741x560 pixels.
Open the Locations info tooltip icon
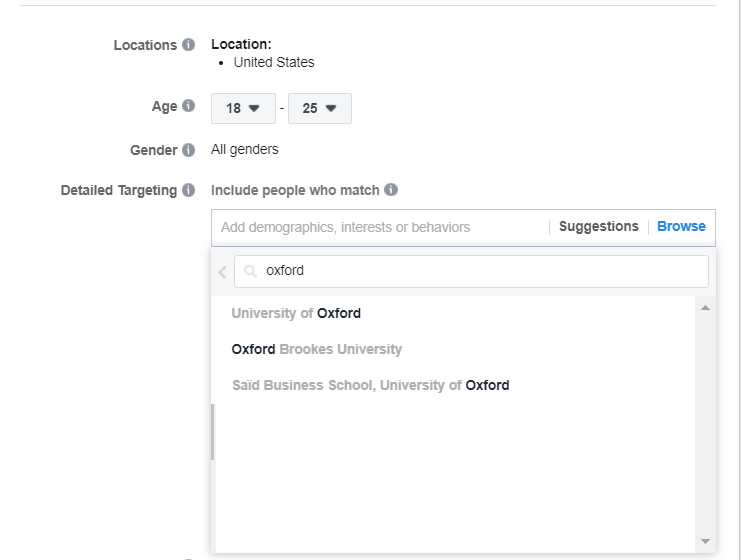[189, 44]
